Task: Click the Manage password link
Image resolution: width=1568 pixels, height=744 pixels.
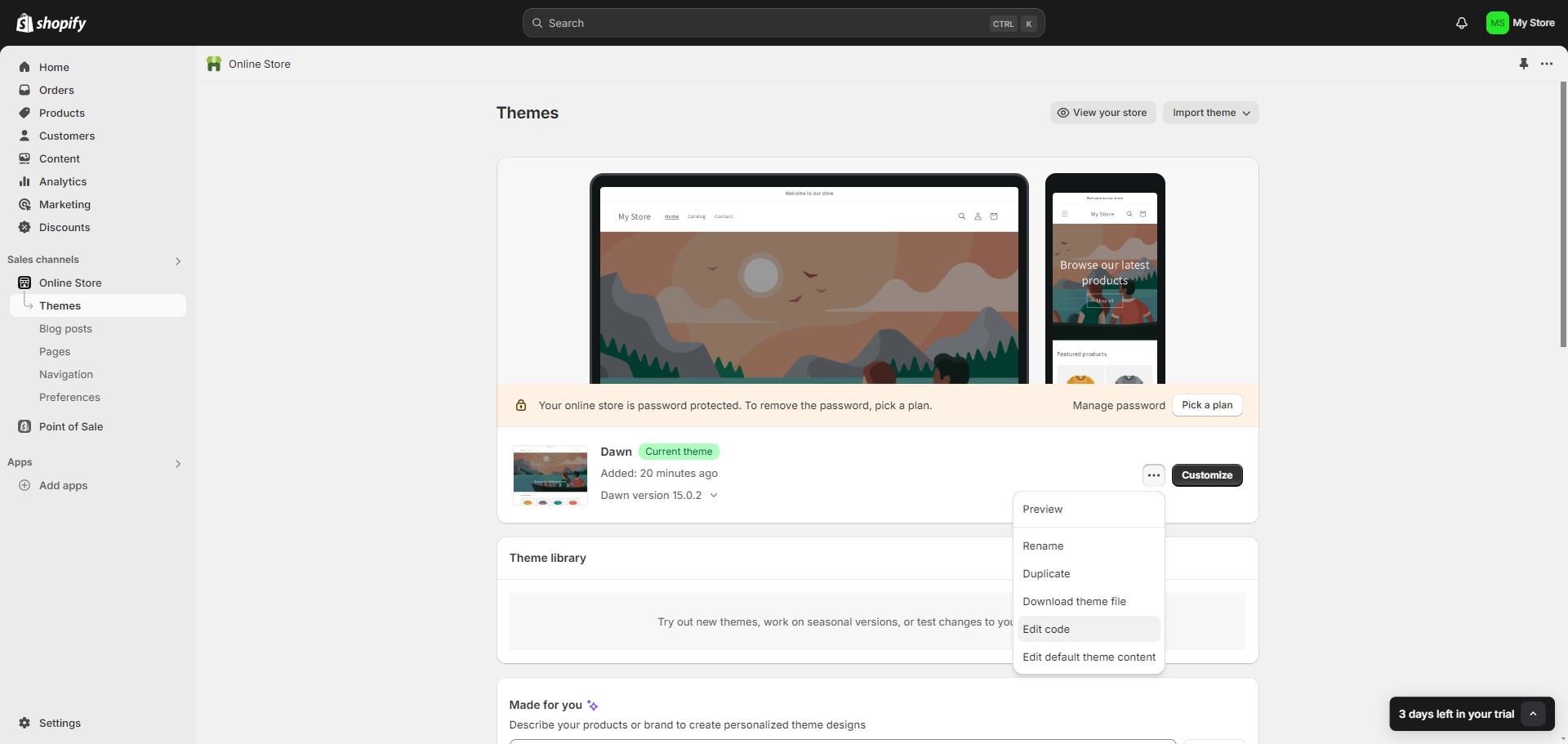Action: click(1119, 405)
